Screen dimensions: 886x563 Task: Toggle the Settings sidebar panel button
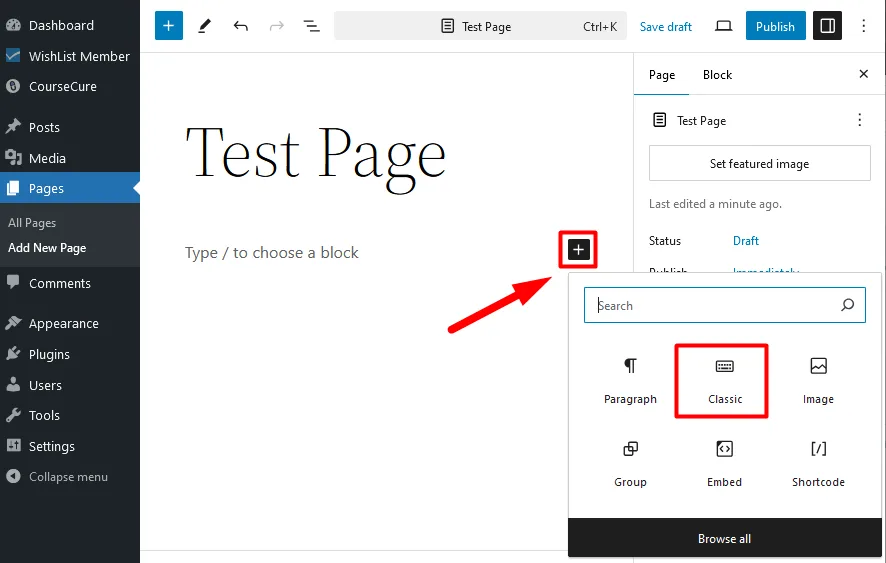coord(827,26)
